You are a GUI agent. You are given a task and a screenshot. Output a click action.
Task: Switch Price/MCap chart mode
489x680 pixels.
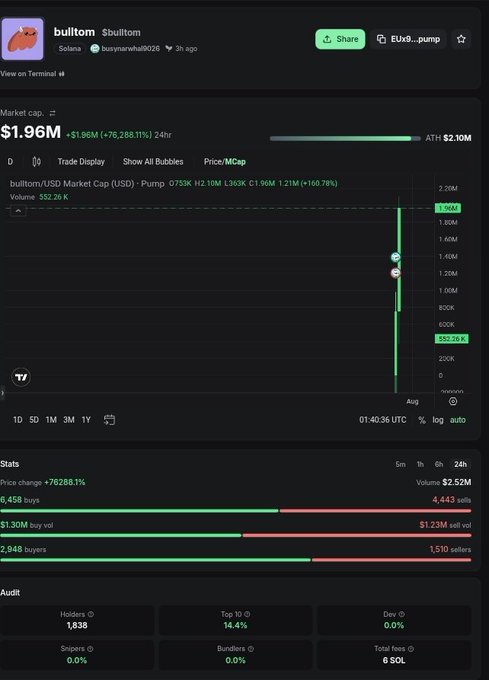tap(225, 162)
